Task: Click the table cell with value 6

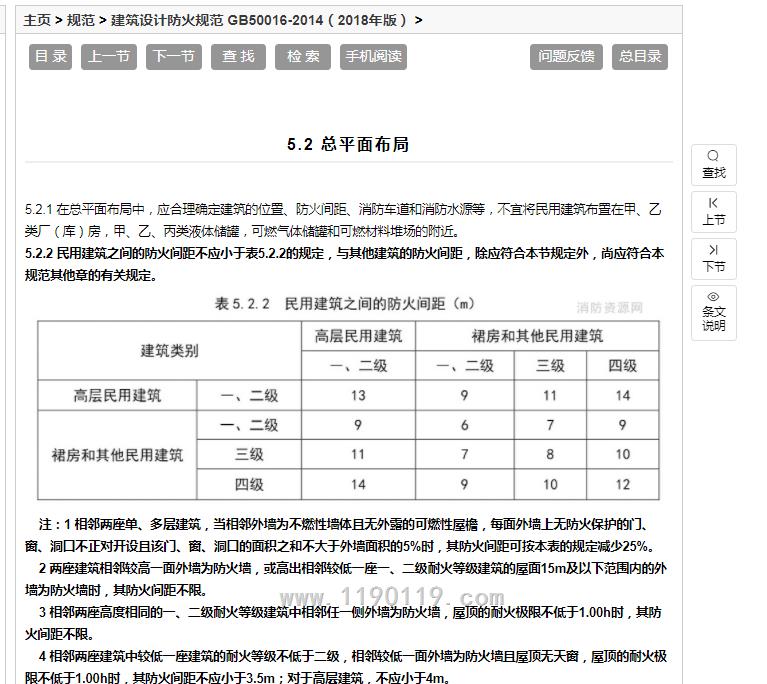Action: pos(465,425)
